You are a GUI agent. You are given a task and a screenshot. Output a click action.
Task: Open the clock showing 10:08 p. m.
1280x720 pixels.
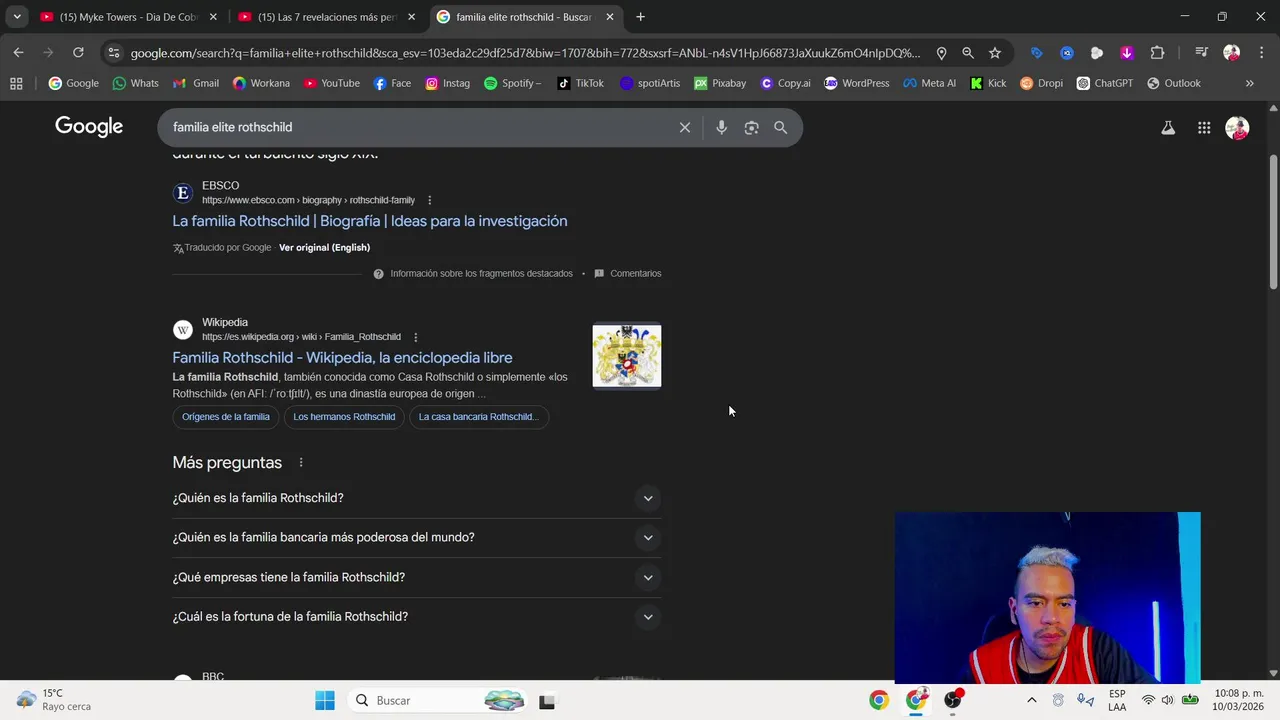1238,700
